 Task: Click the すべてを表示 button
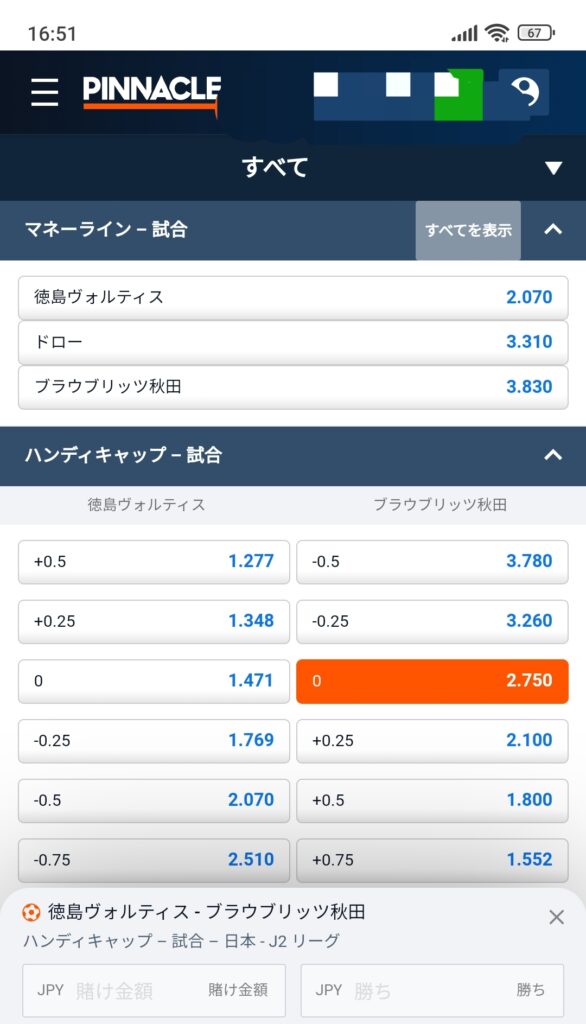[x=468, y=230]
